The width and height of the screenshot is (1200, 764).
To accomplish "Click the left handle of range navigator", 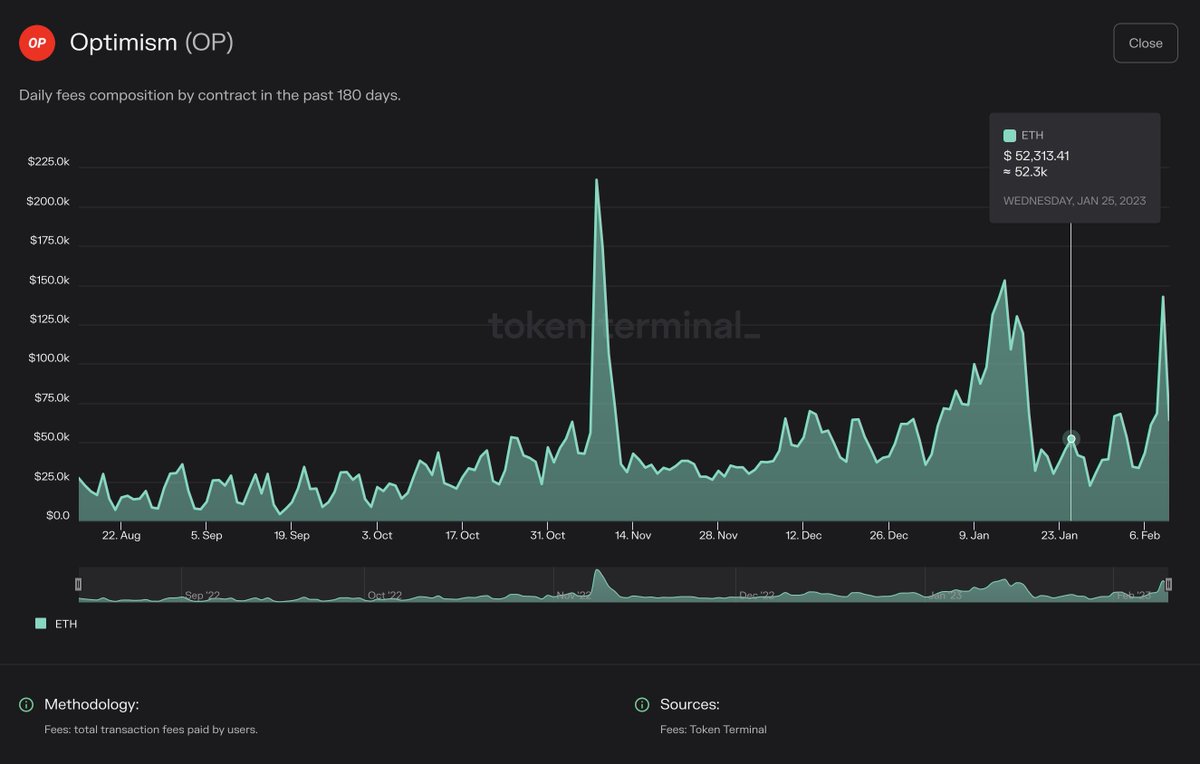I will [79, 584].
